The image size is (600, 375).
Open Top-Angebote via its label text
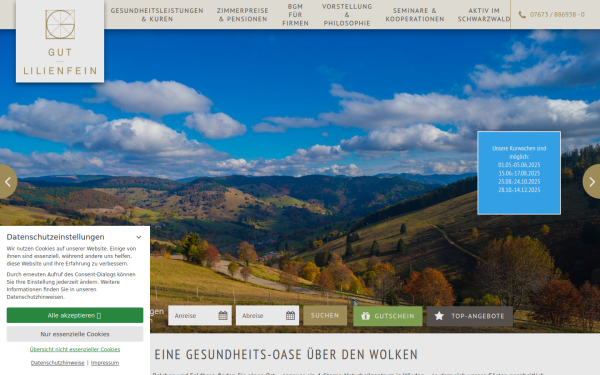(478, 316)
